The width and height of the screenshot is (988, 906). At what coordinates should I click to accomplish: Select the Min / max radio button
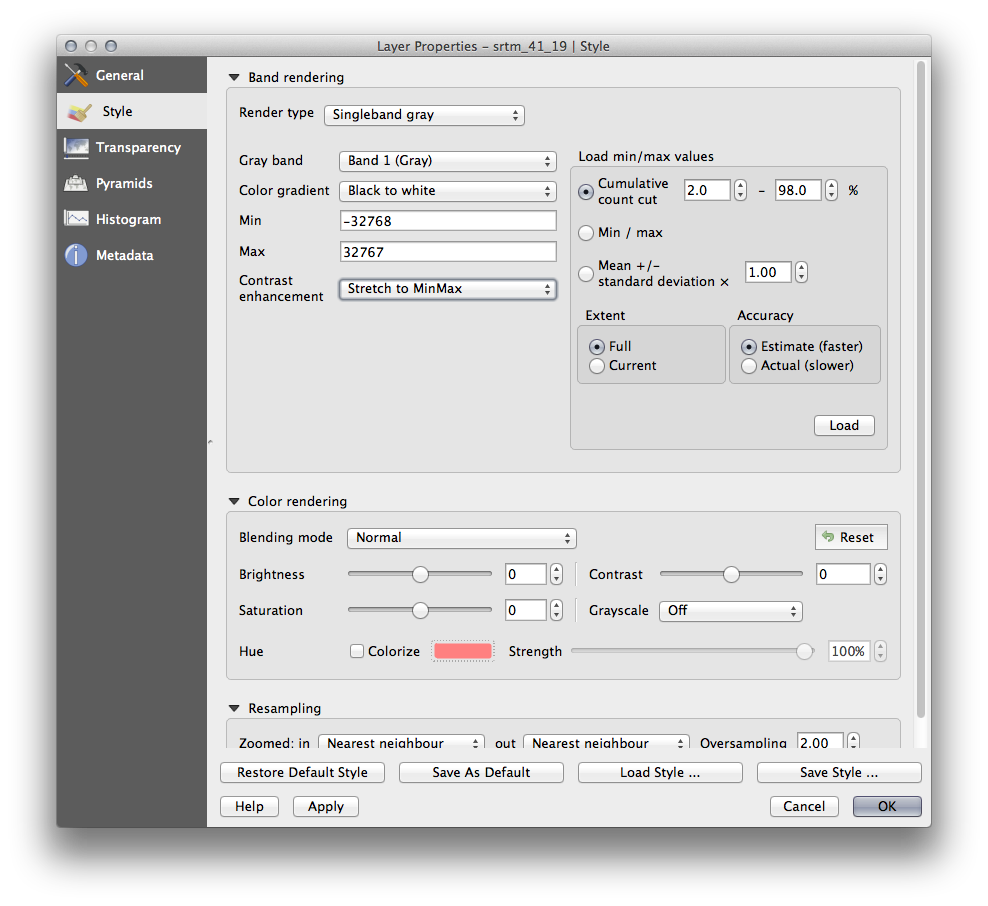point(586,232)
